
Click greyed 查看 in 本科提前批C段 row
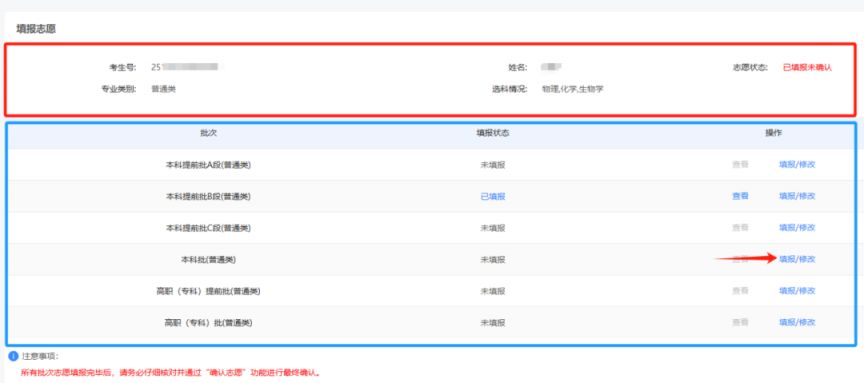[740, 228]
